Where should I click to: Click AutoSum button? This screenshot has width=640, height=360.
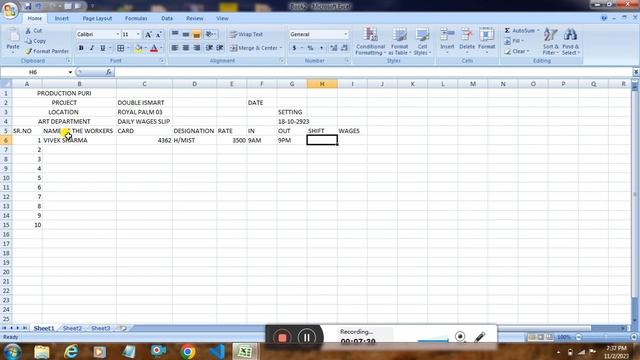click(522, 31)
